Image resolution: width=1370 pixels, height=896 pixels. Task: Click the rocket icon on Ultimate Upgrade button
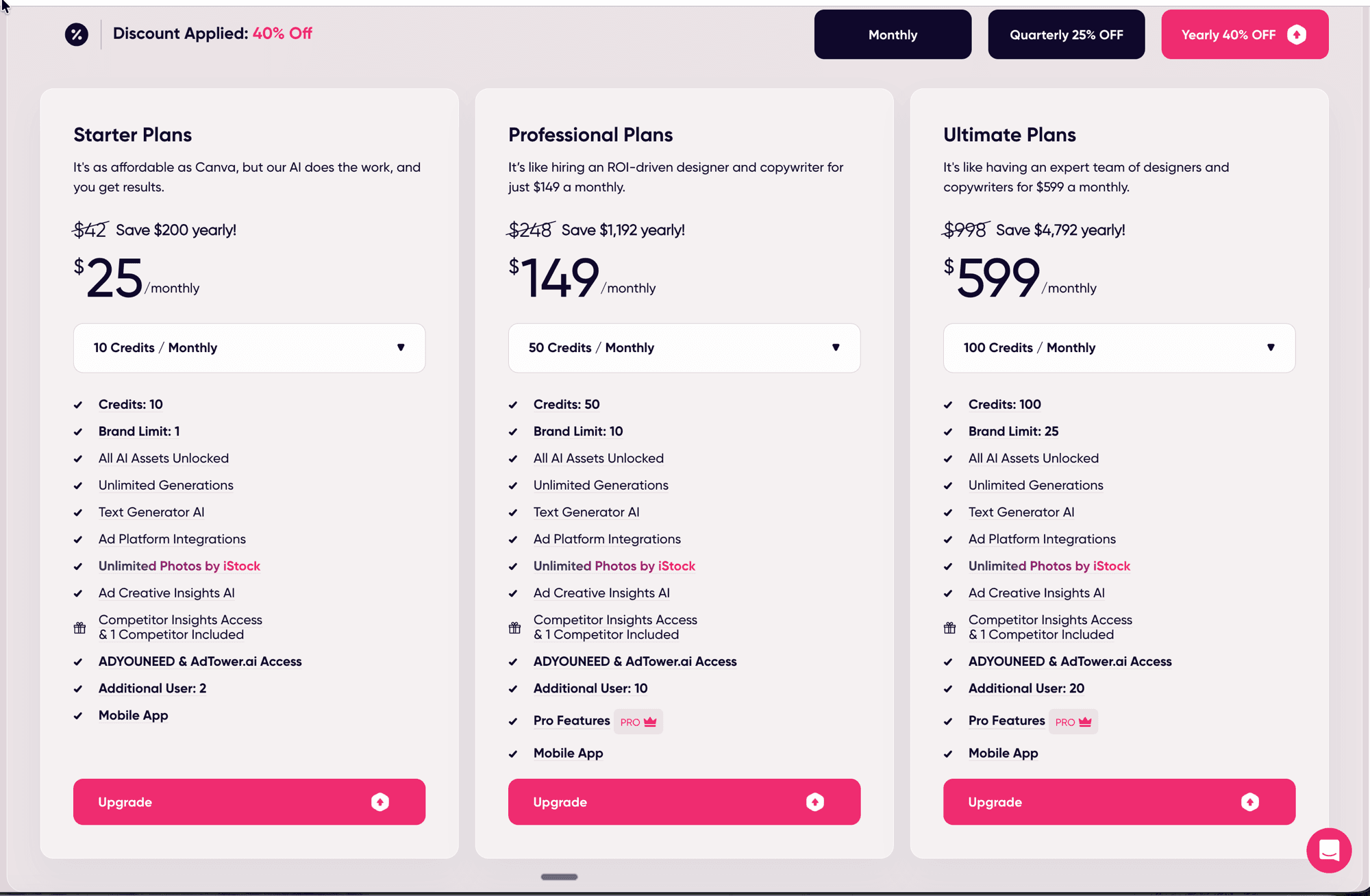point(1249,801)
